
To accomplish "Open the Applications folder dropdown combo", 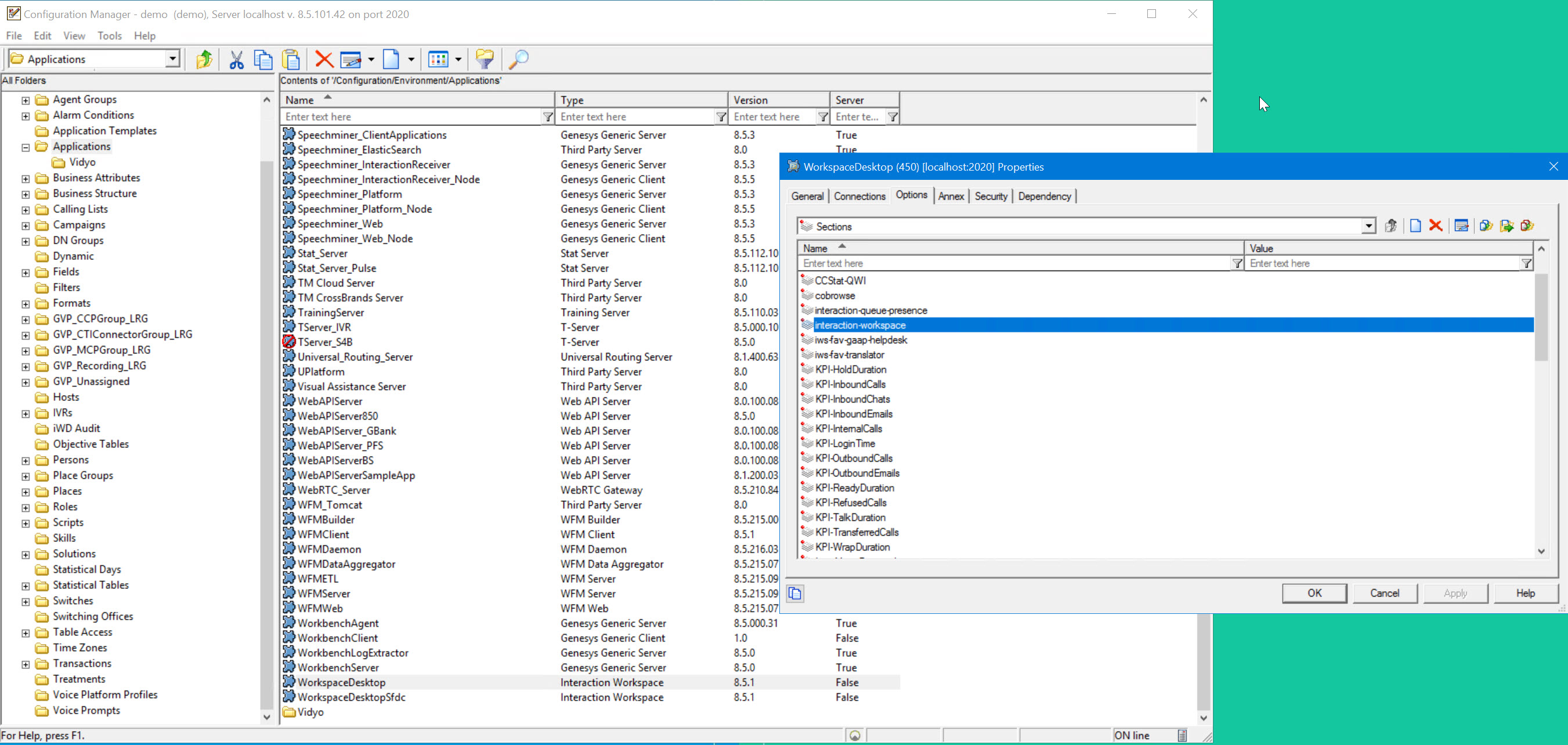I will point(173,59).
